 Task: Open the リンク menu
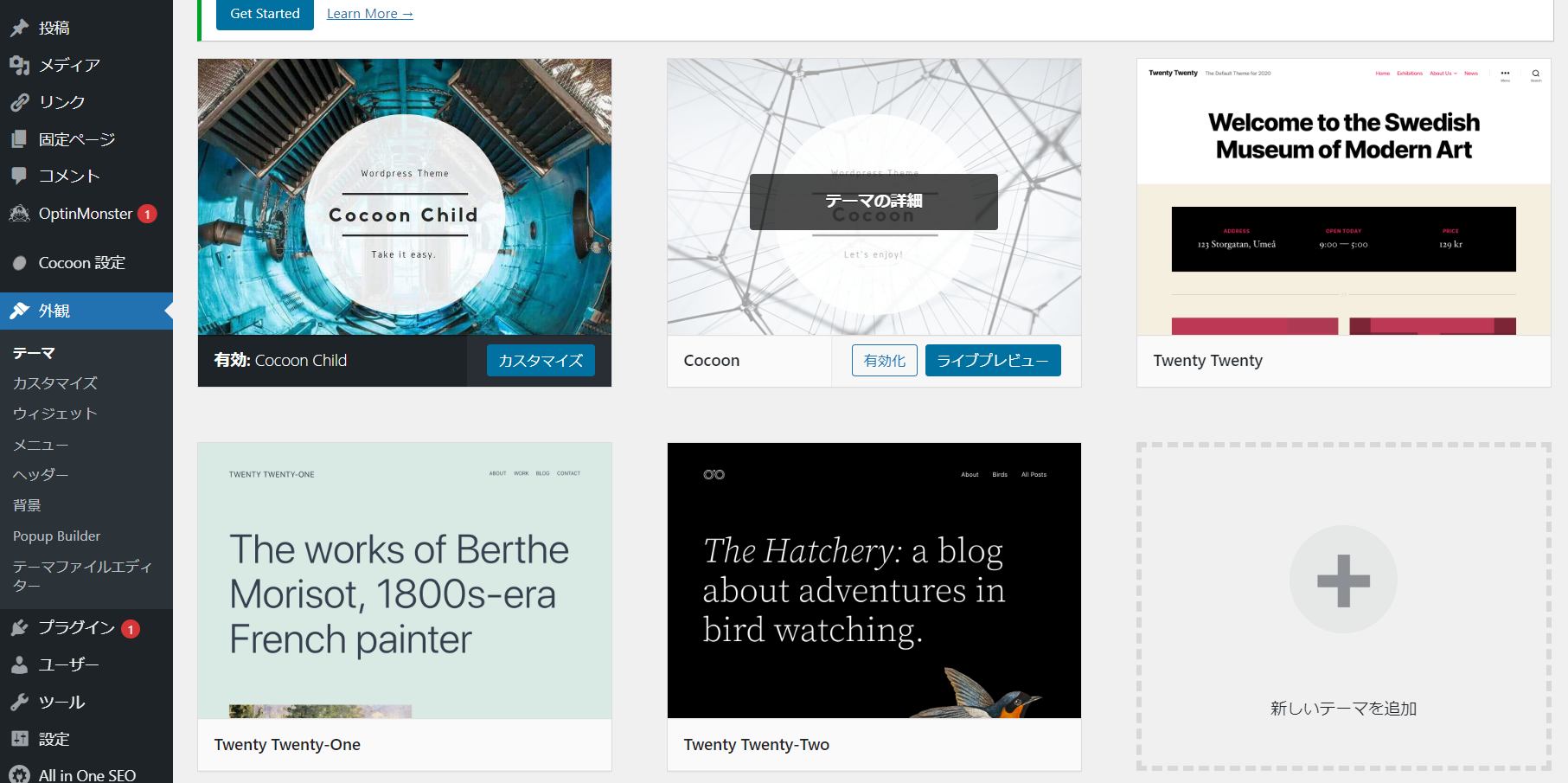coord(86,102)
